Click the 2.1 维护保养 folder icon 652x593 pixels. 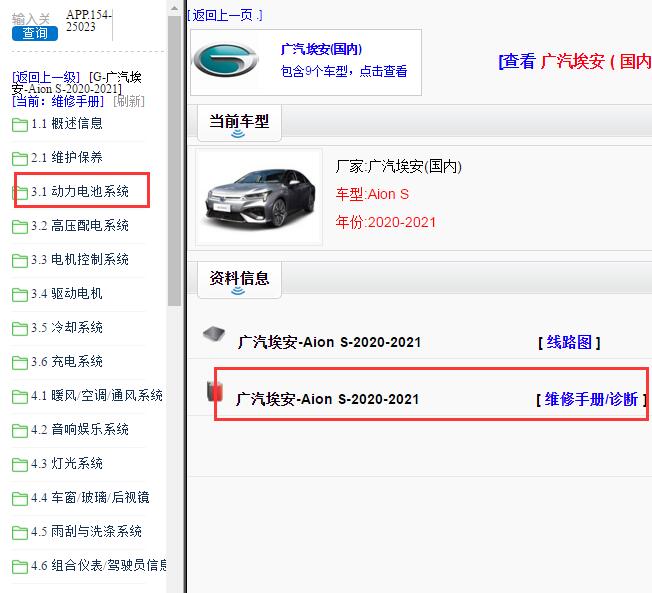pos(20,158)
